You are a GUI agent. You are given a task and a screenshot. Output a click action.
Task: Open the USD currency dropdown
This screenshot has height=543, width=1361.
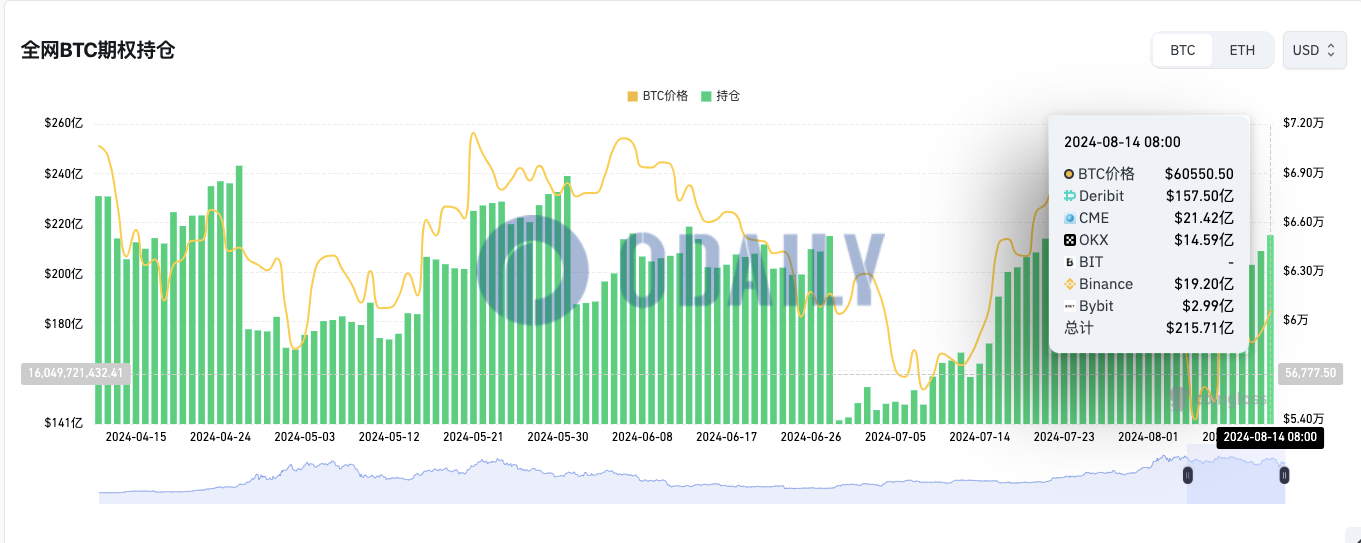(1314, 50)
